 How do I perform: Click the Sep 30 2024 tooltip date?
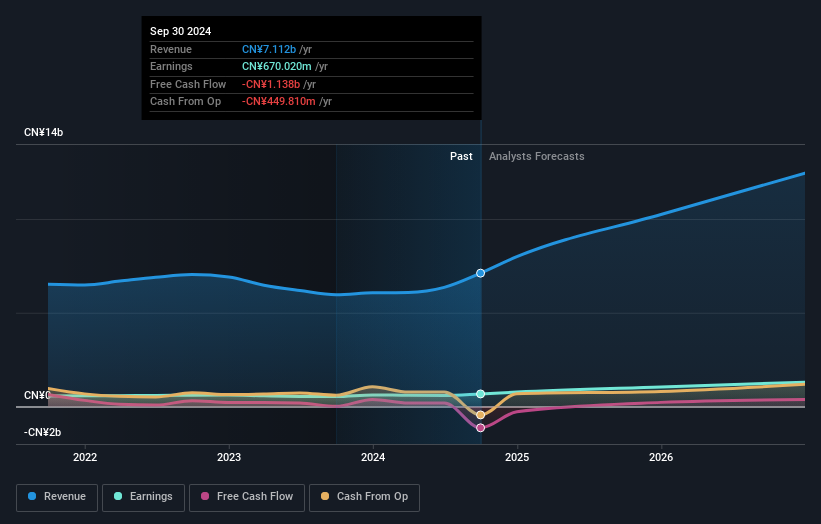pyautogui.click(x=181, y=32)
